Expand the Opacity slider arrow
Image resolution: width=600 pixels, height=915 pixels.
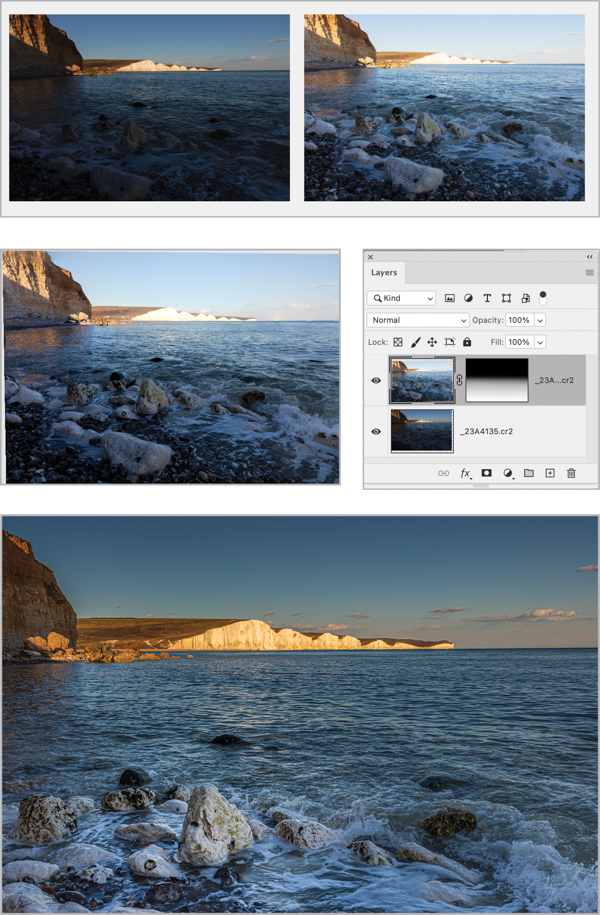pyautogui.click(x=540, y=320)
